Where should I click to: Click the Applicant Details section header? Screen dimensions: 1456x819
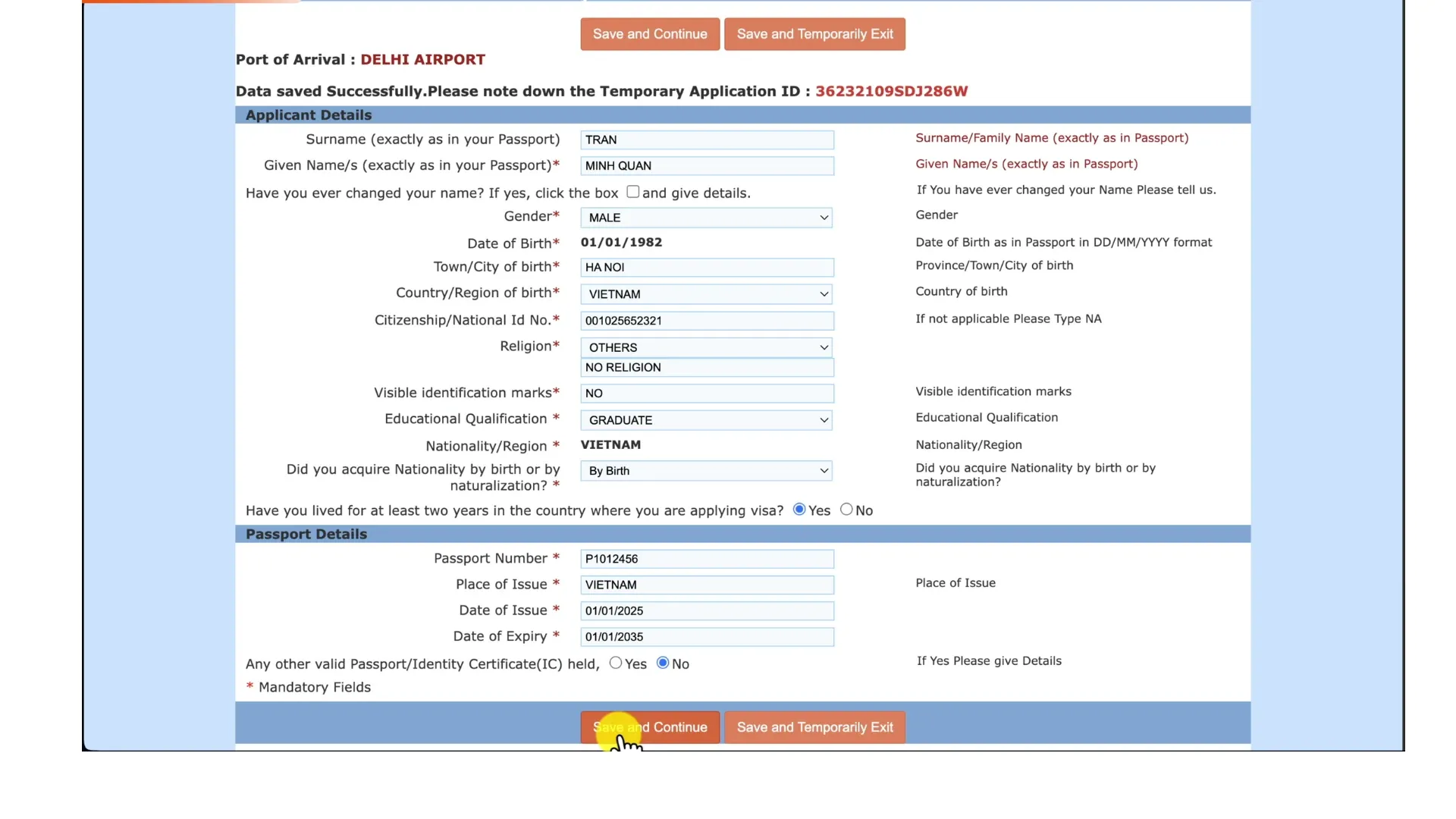[x=309, y=115]
